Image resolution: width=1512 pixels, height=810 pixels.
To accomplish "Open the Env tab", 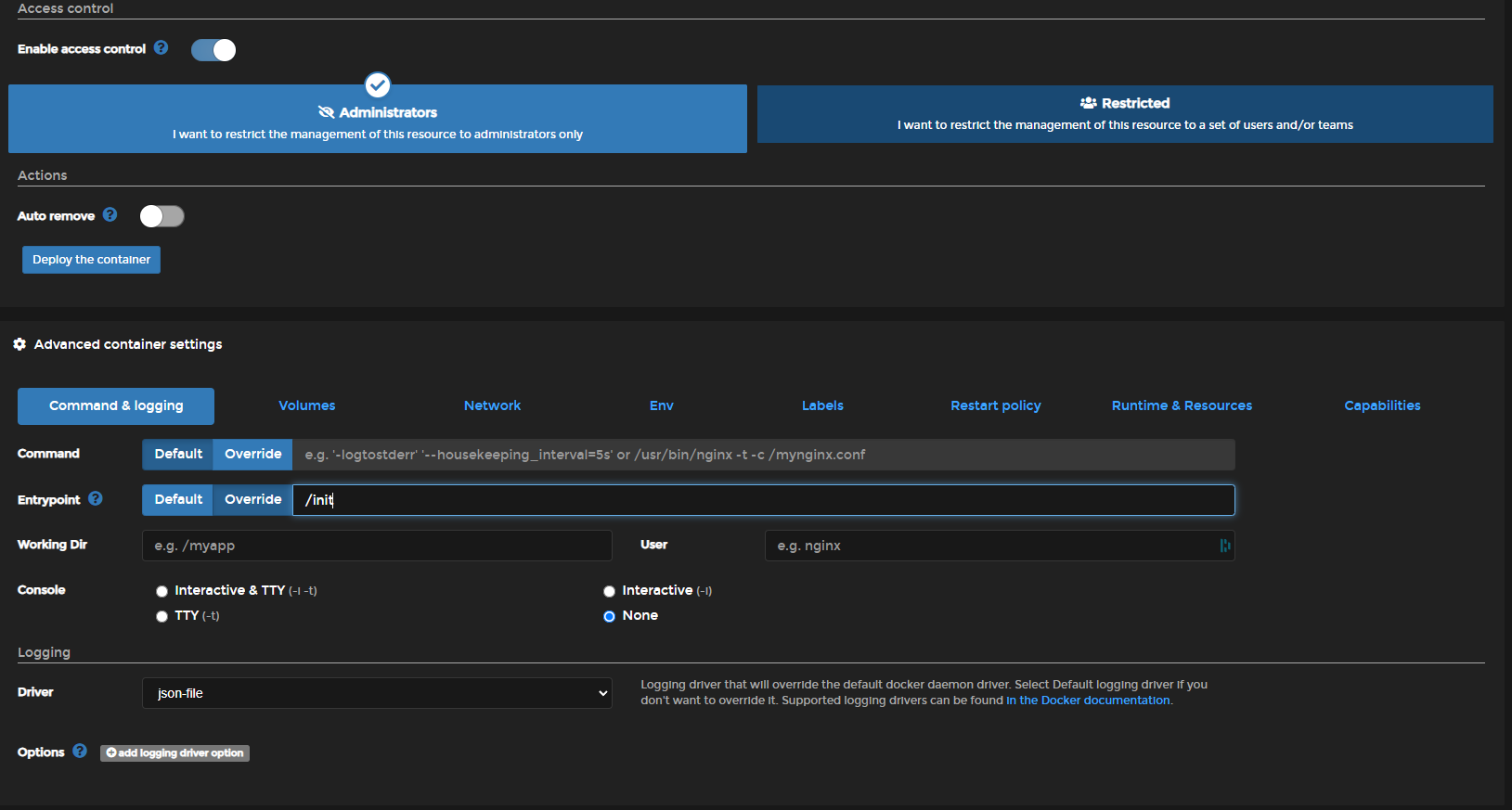I will click(x=662, y=405).
